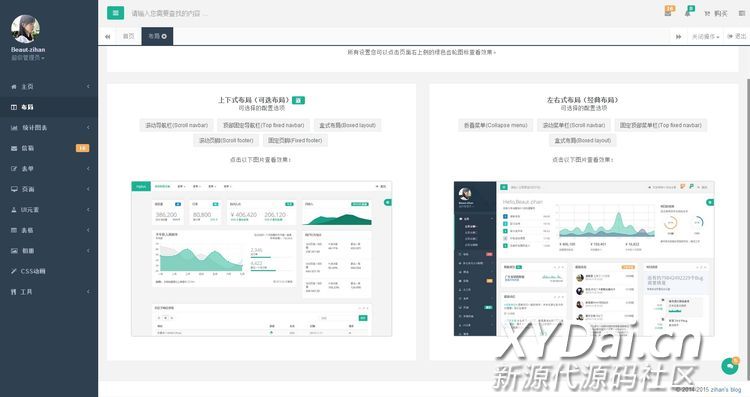Click 固定页脚(Fixed footer) option button
Screen dimensions: 750x397
pyautogui.click(x=295, y=141)
